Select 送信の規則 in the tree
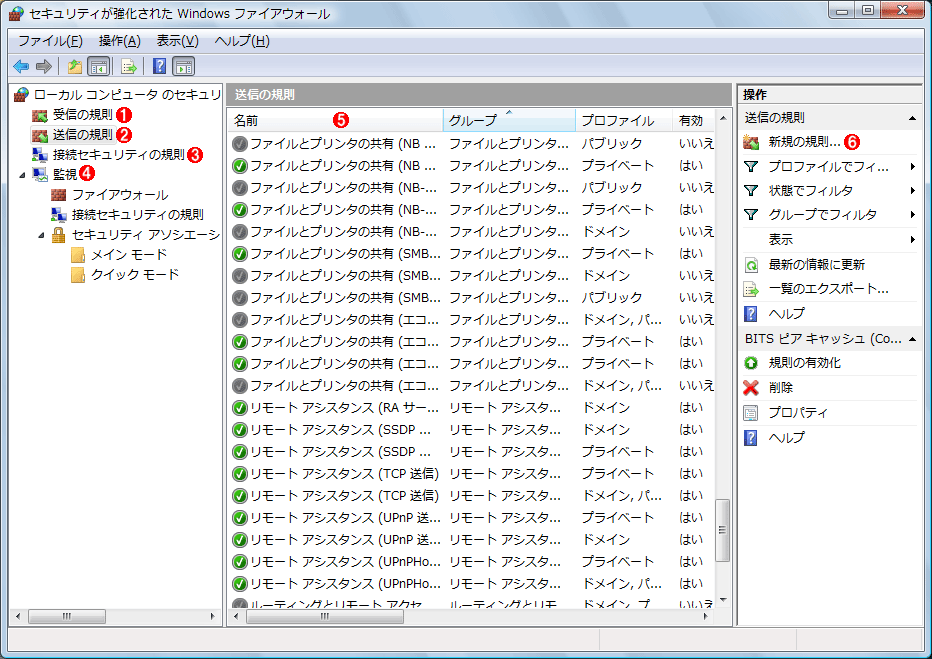 point(83,135)
